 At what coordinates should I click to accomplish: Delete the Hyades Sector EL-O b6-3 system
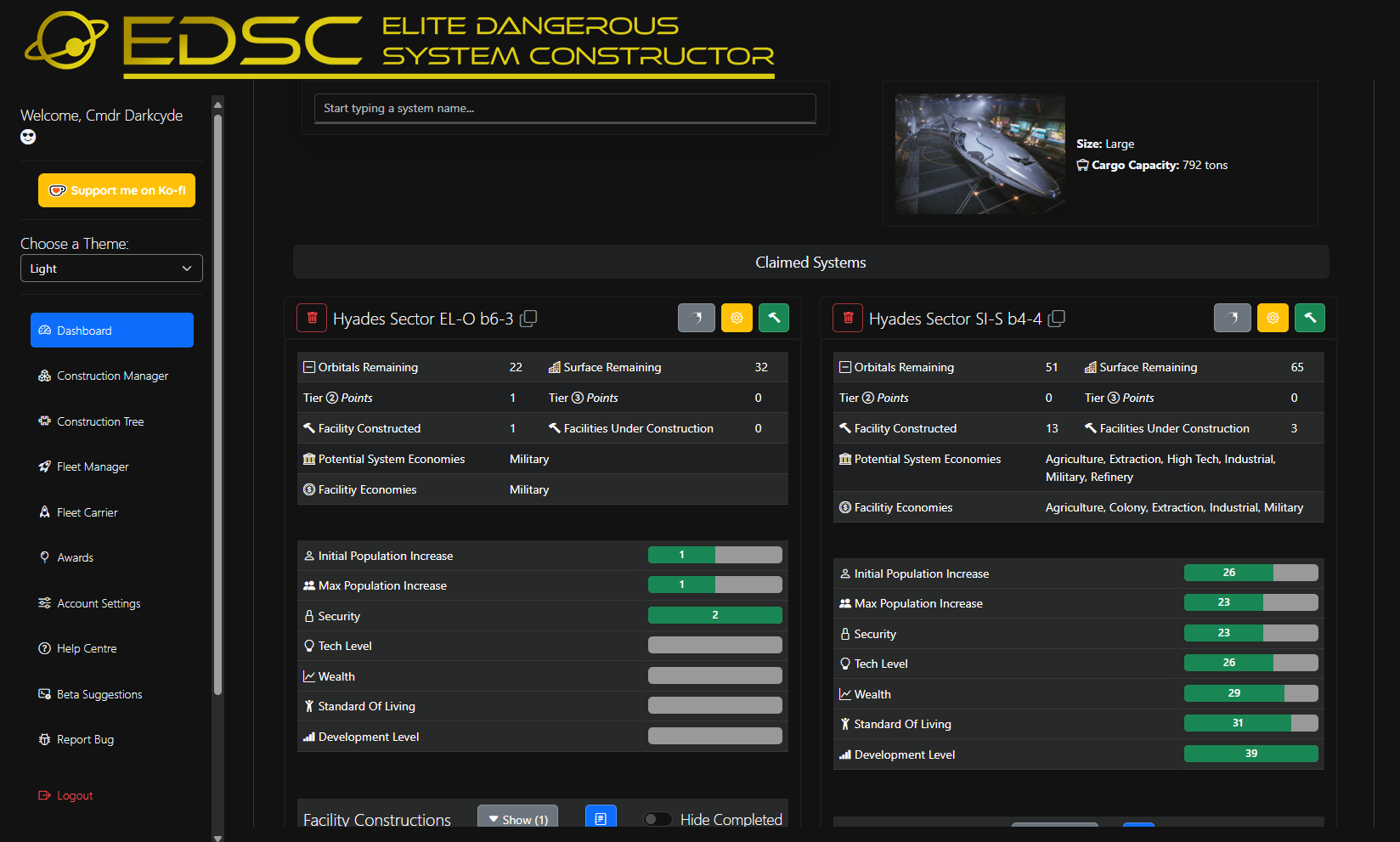click(312, 318)
